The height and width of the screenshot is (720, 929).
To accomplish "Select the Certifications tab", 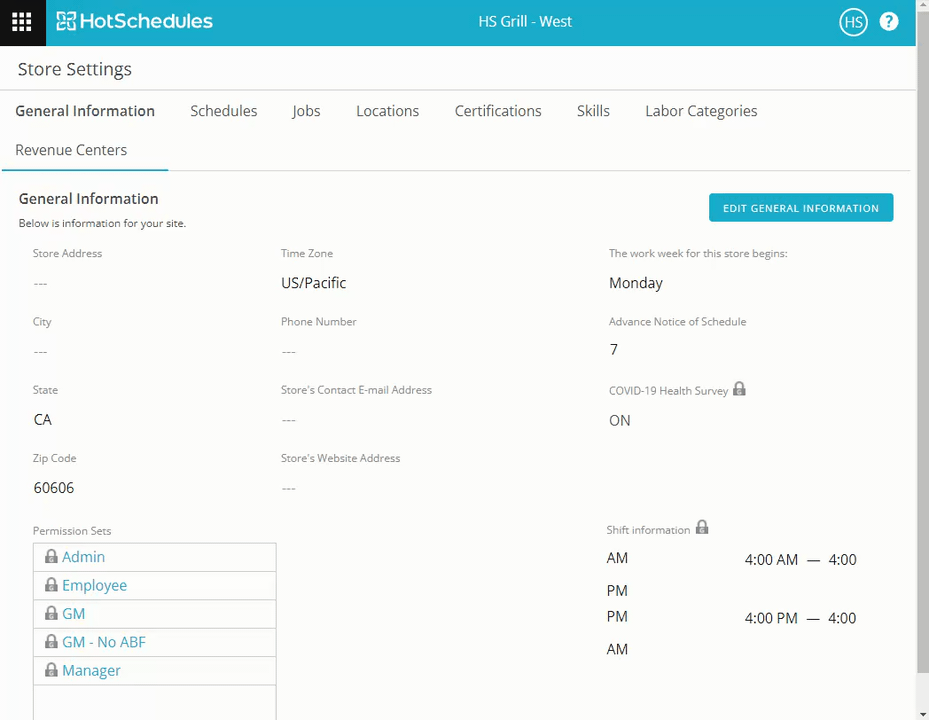I will pyautogui.click(x=497, y=111).
